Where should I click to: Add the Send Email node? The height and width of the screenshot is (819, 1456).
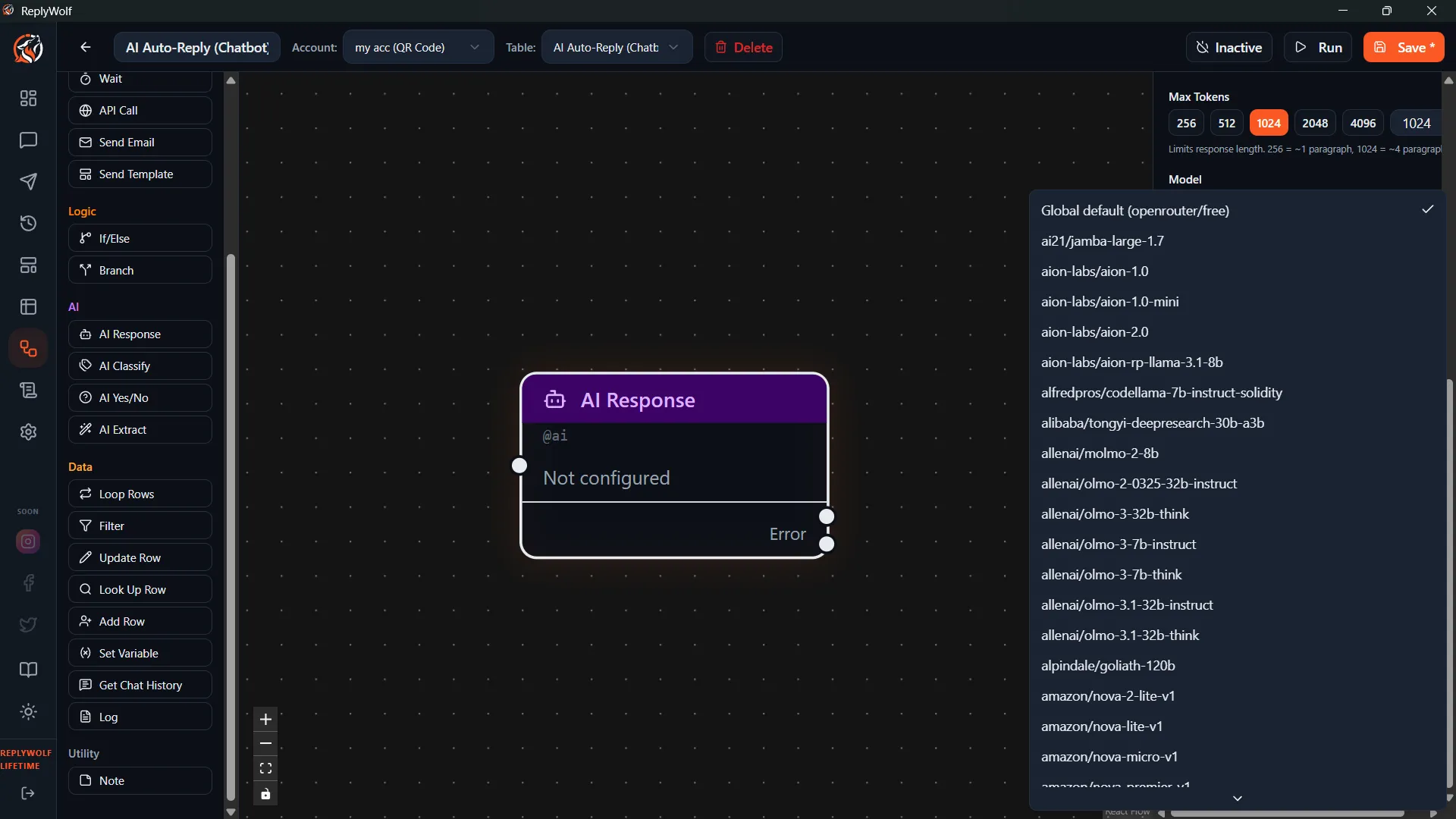140,143
